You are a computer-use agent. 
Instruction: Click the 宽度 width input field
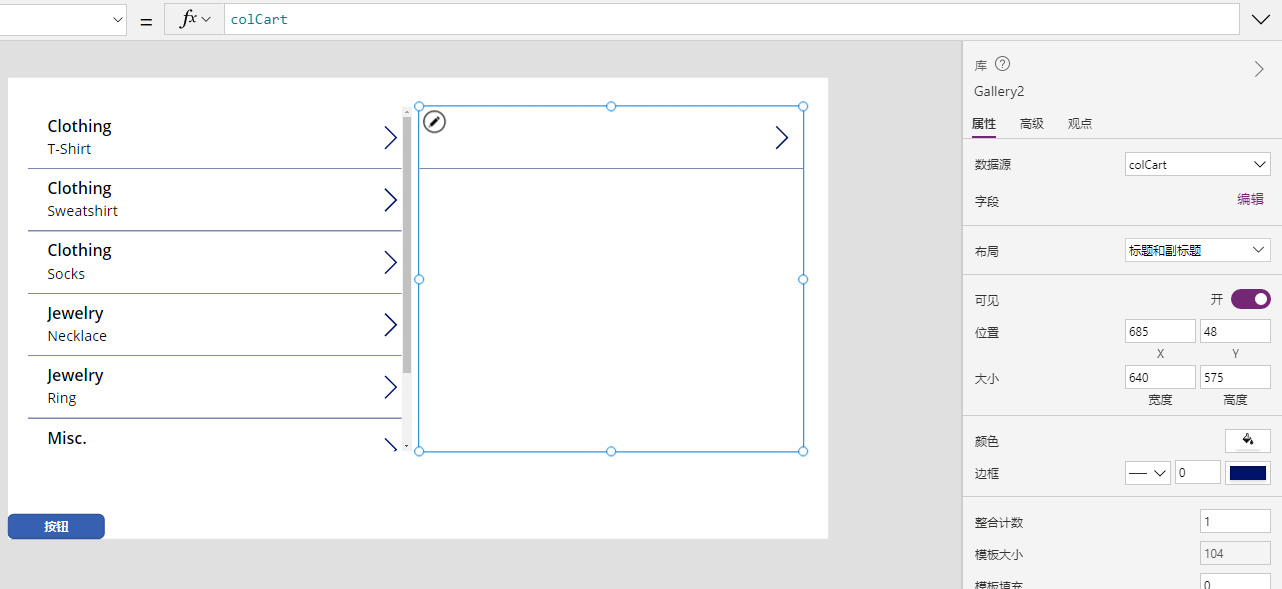click(x=1160, y=377)
